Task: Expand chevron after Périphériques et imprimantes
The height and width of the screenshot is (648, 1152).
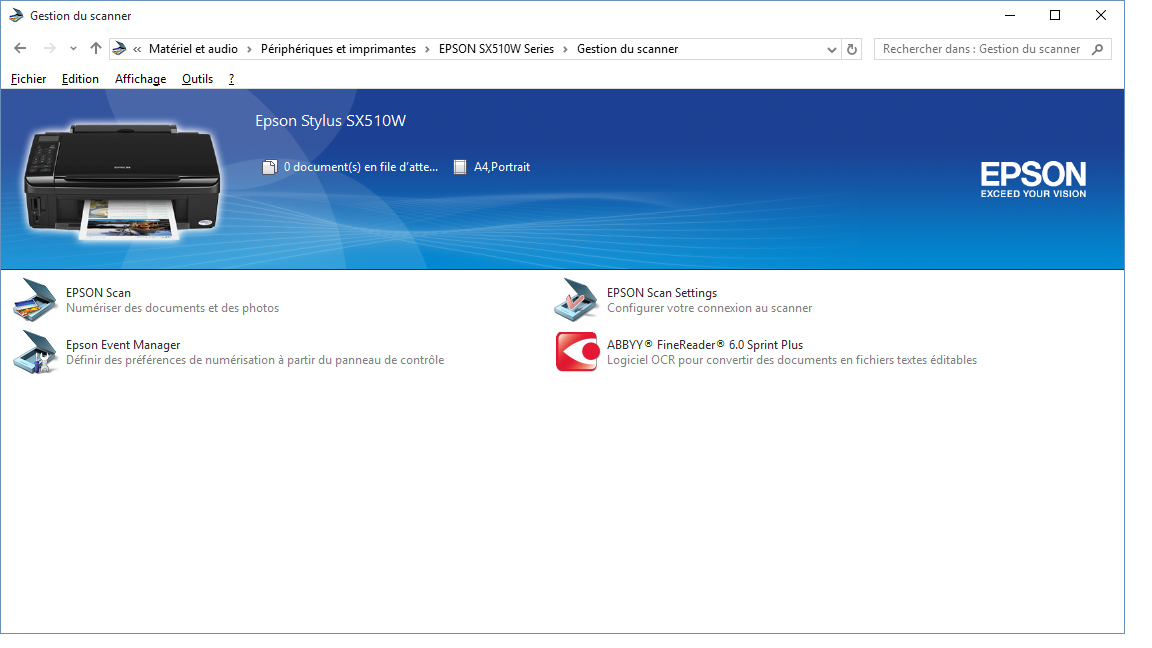Action: coord(427,49)
